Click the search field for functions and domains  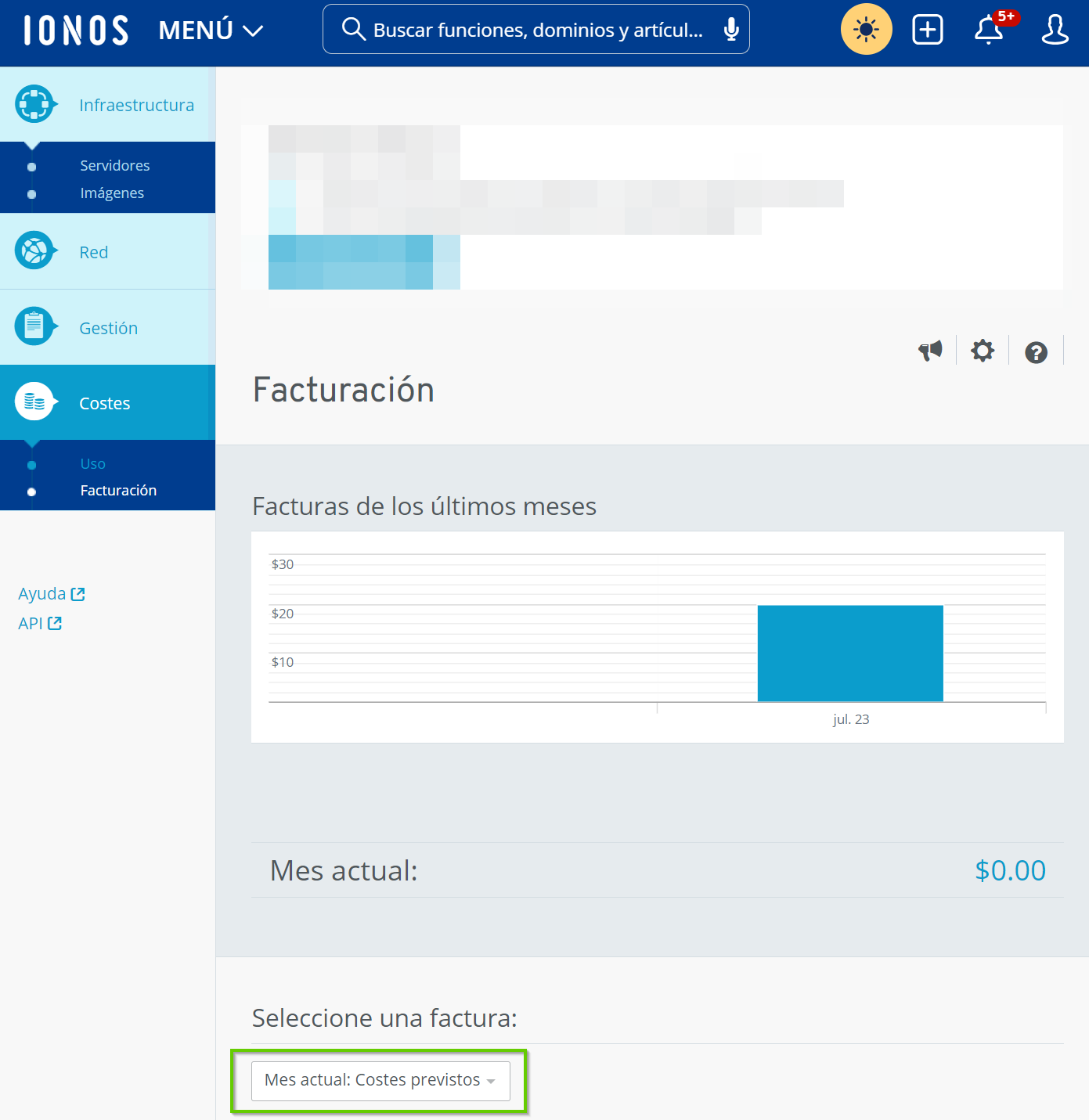pos(536,29)
